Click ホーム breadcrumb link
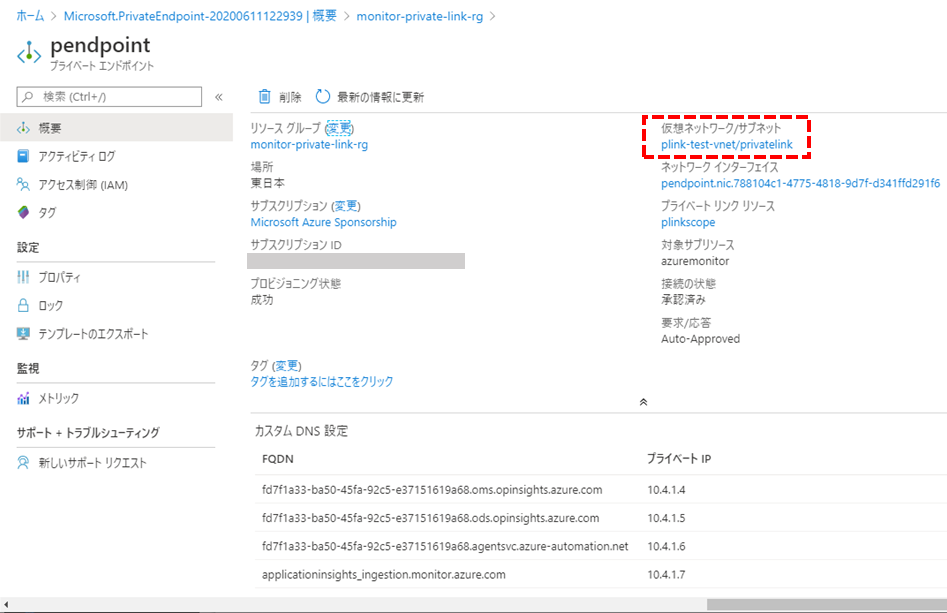The image size is (947, 613). coord(30,16)
